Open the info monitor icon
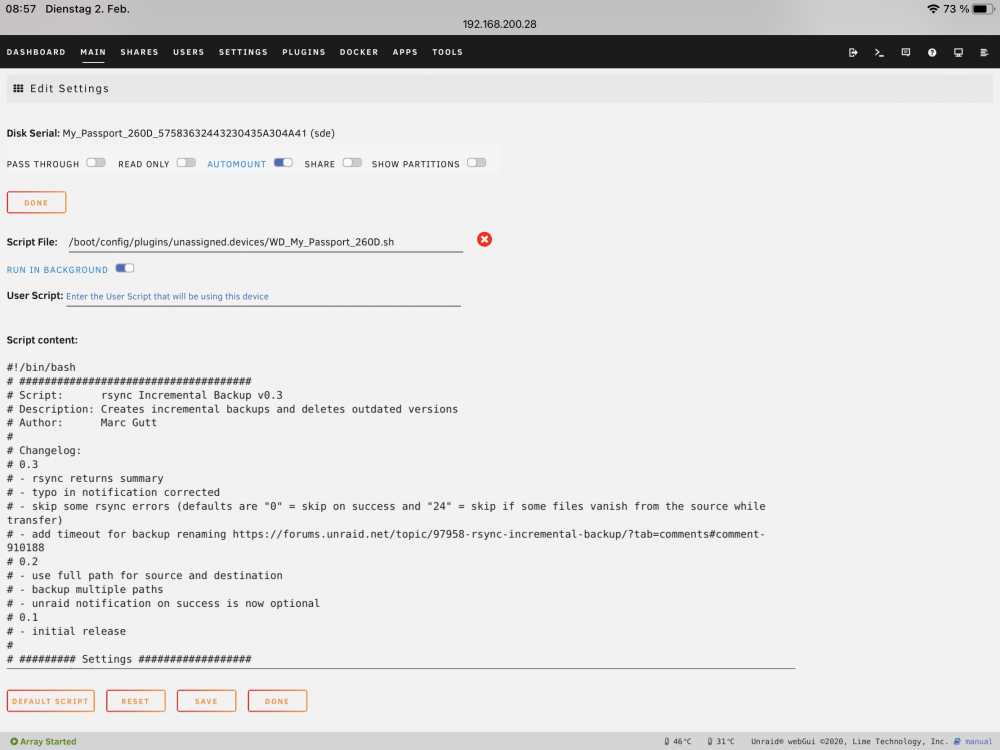 point(958,52)
